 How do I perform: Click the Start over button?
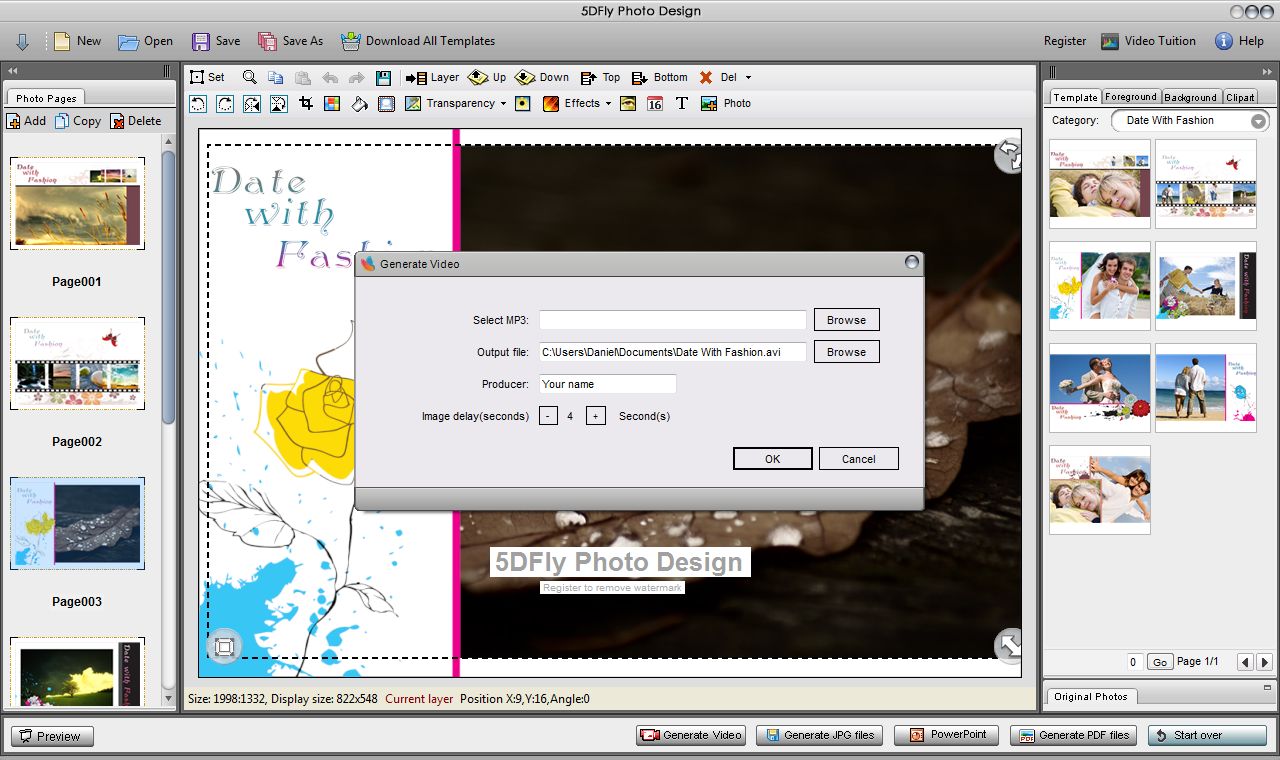(1207, 735)
